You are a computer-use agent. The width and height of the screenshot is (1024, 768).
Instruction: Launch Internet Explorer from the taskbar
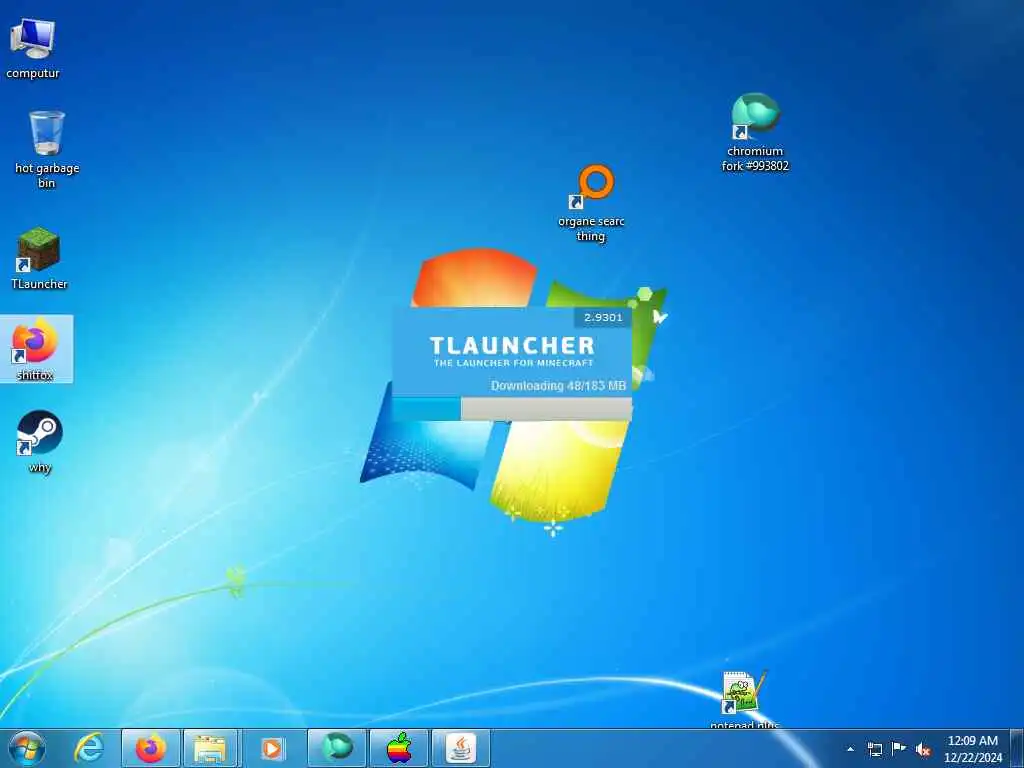click(88, 748)
